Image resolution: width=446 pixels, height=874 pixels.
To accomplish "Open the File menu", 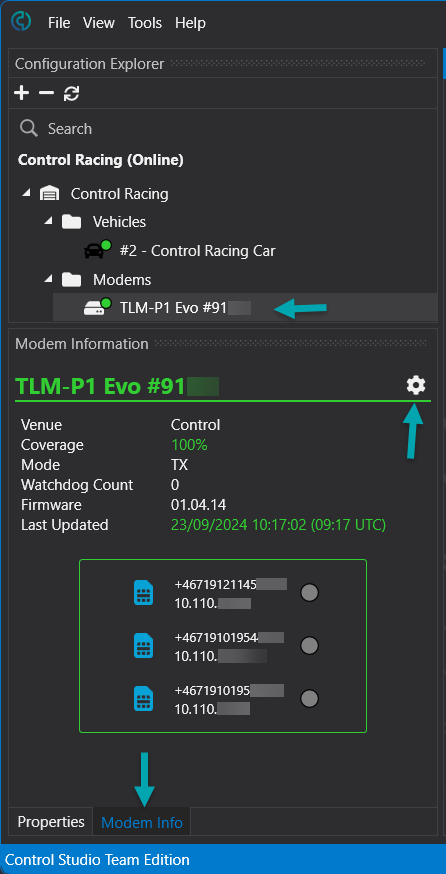I will tap(59, 23).
